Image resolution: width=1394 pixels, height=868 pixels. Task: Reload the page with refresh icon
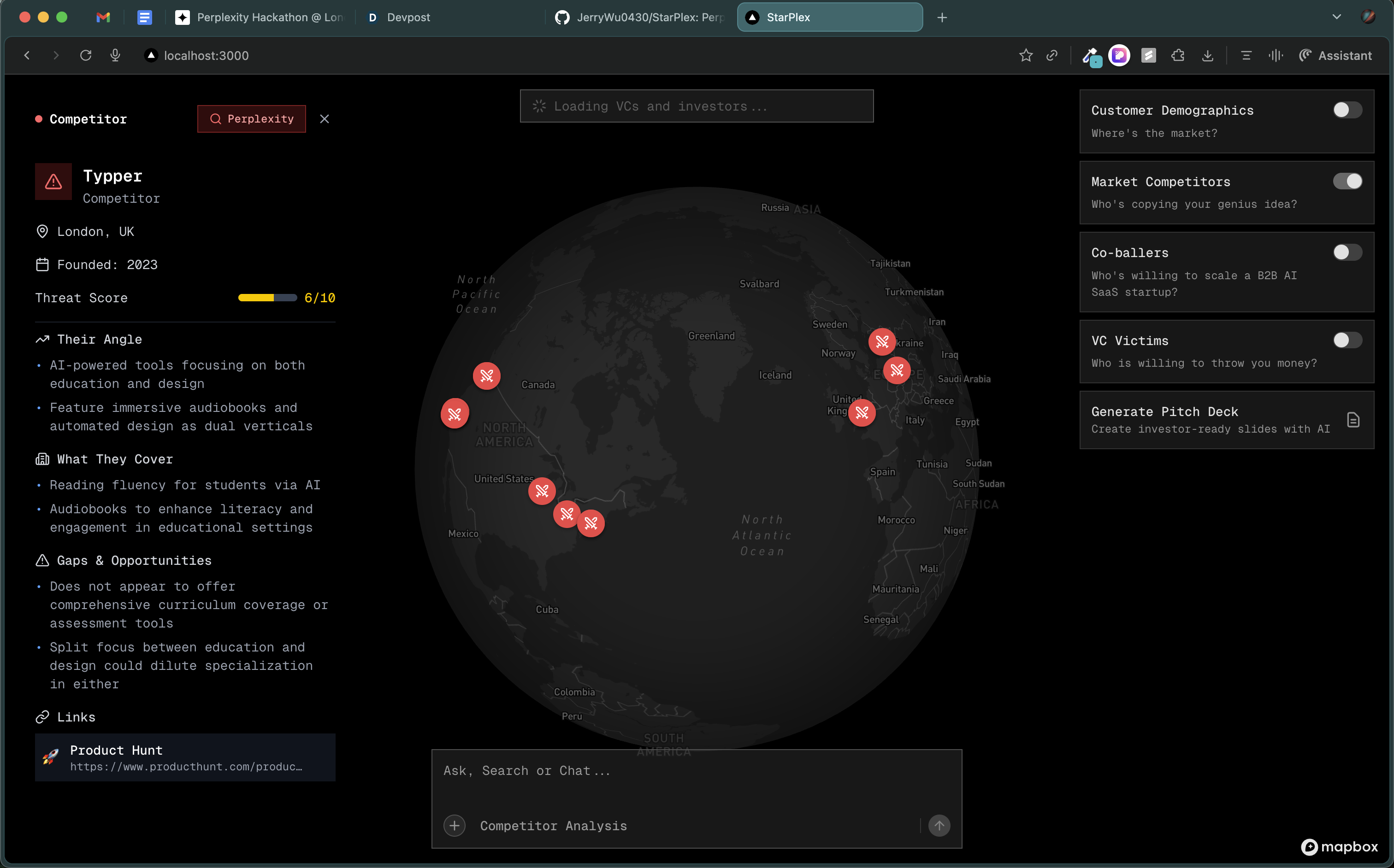(86, 55)
